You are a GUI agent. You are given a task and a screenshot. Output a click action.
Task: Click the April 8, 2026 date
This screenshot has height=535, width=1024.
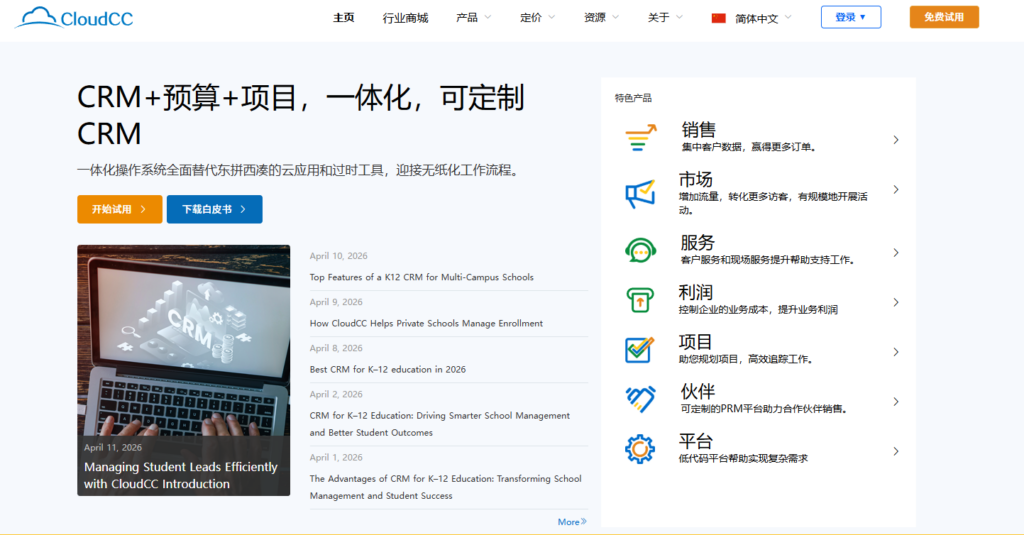tap(336, 348)
